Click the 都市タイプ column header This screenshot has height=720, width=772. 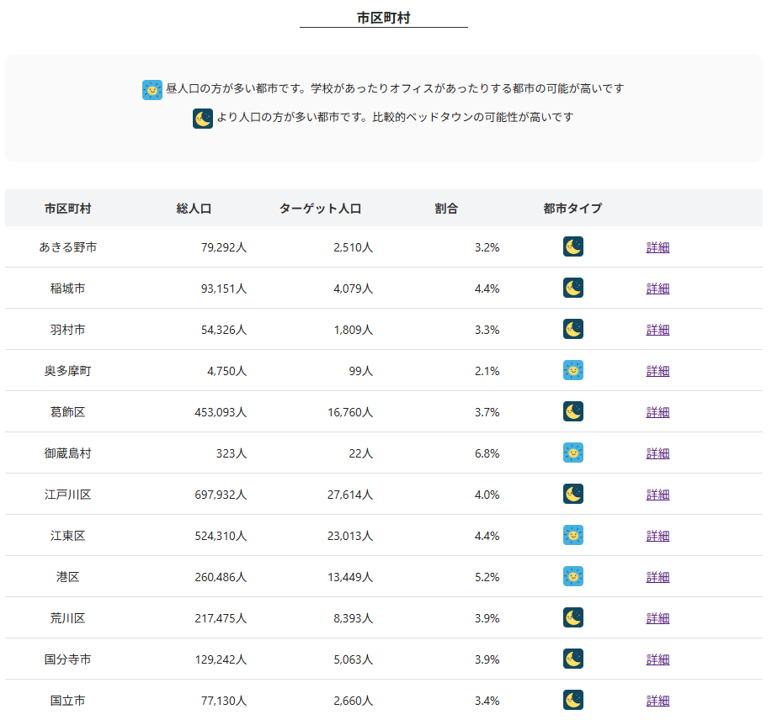tap(573, 209)
